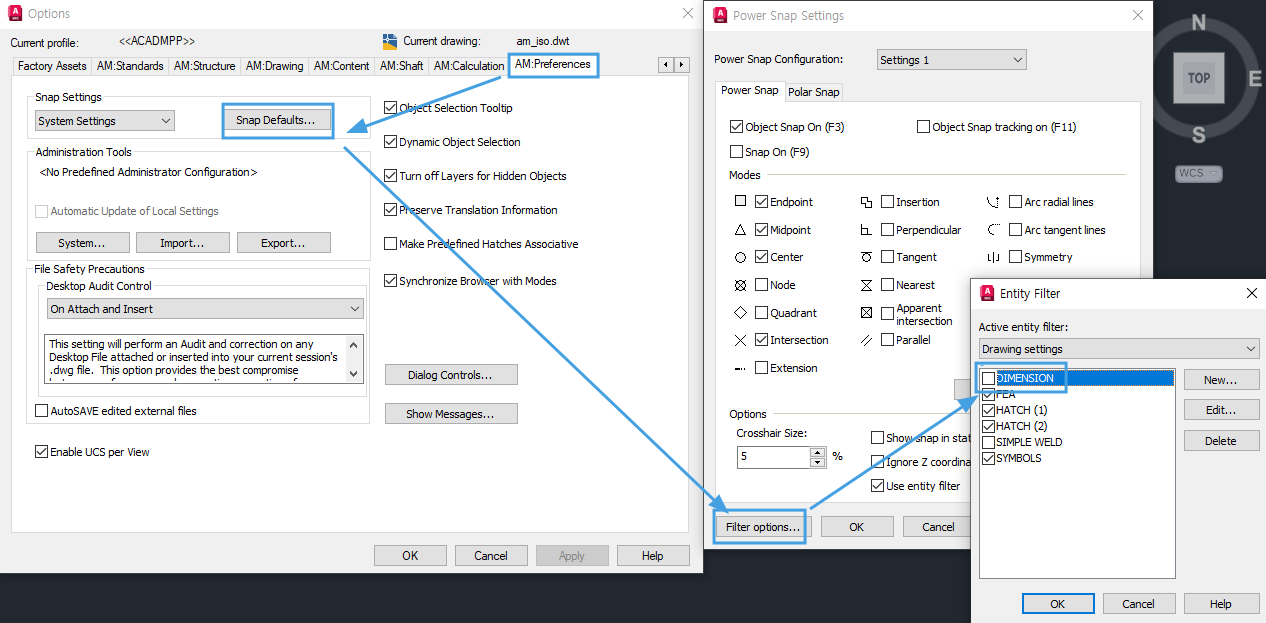The width and height of the screenshot is (1266, 623).
Task: Click the Arc tangent lines icon
Action: (x=993, y=230)
